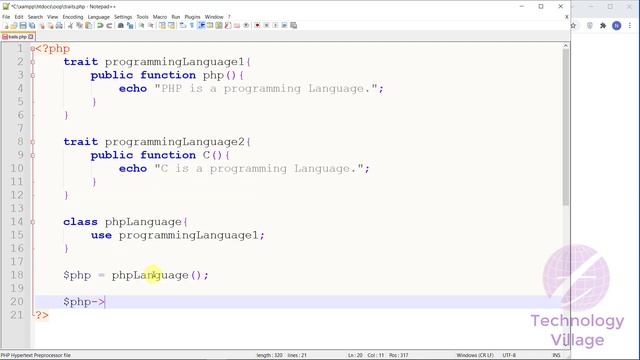
Task: Toggle Word Wrap toolbar button
Action: coord(182,25)
